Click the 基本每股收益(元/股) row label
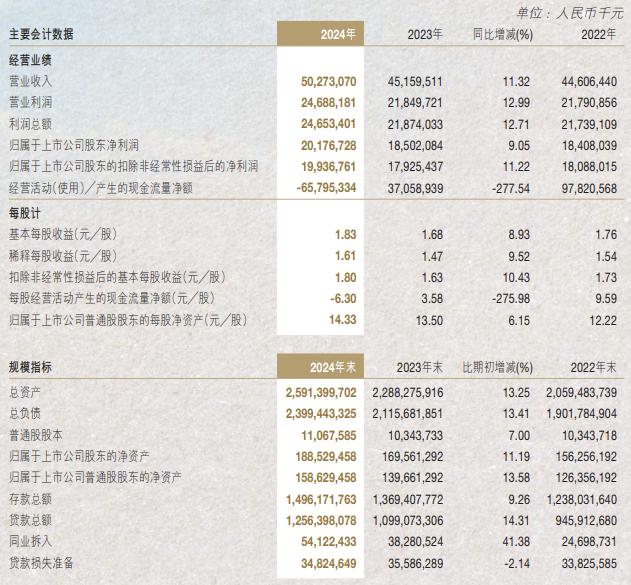This screenshot has height=585, width=631. tap(63, 235)
